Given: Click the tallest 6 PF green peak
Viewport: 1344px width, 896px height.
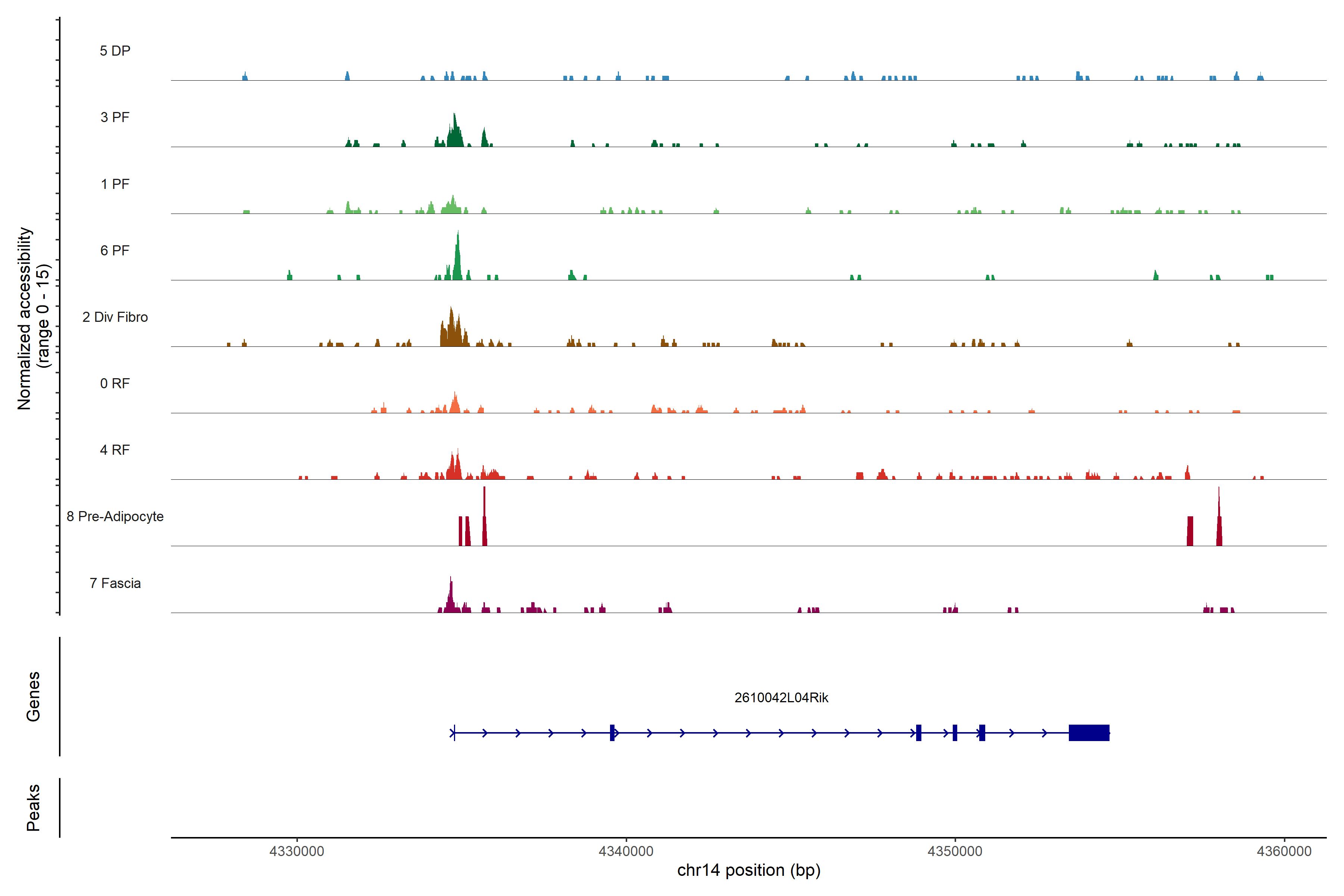Looking at the screenshot, I should (x=458, y=260).
